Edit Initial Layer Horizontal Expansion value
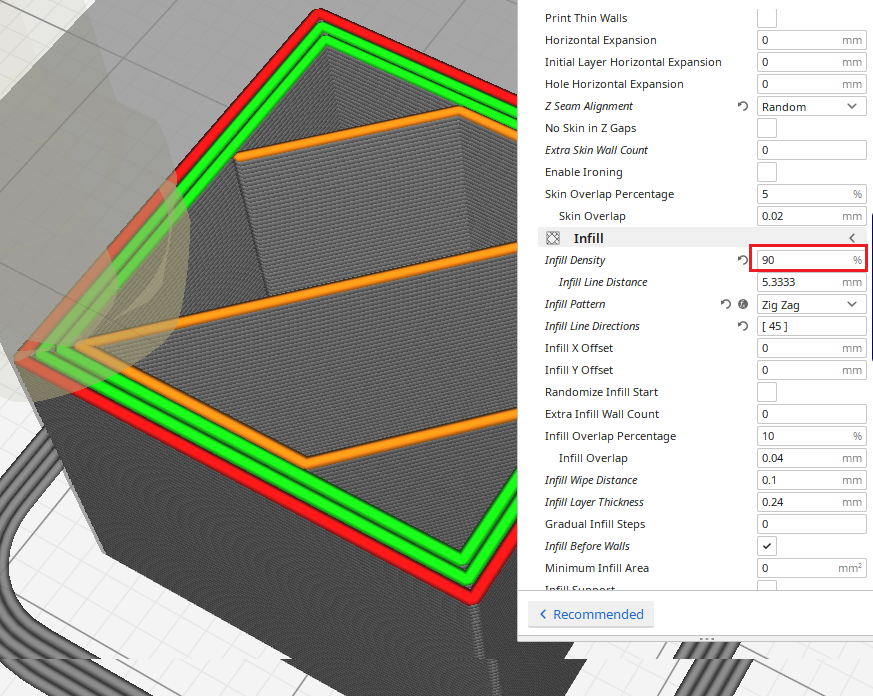 (x=811, y=62)
